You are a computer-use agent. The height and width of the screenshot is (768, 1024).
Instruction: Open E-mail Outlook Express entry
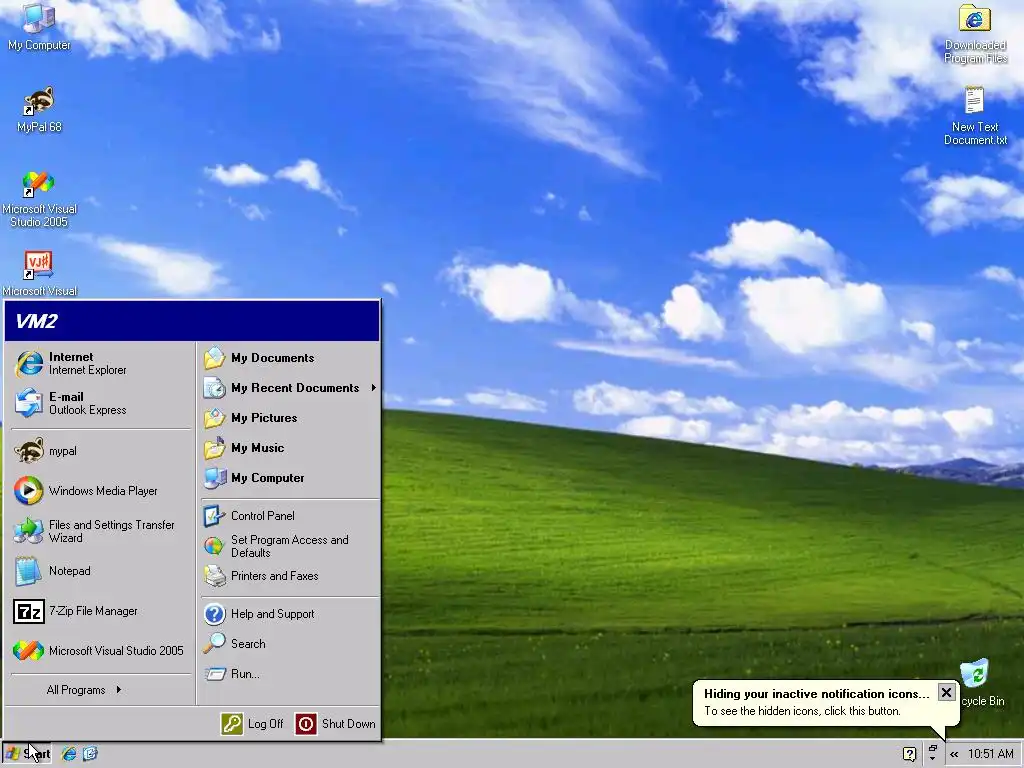pos(101,404)
